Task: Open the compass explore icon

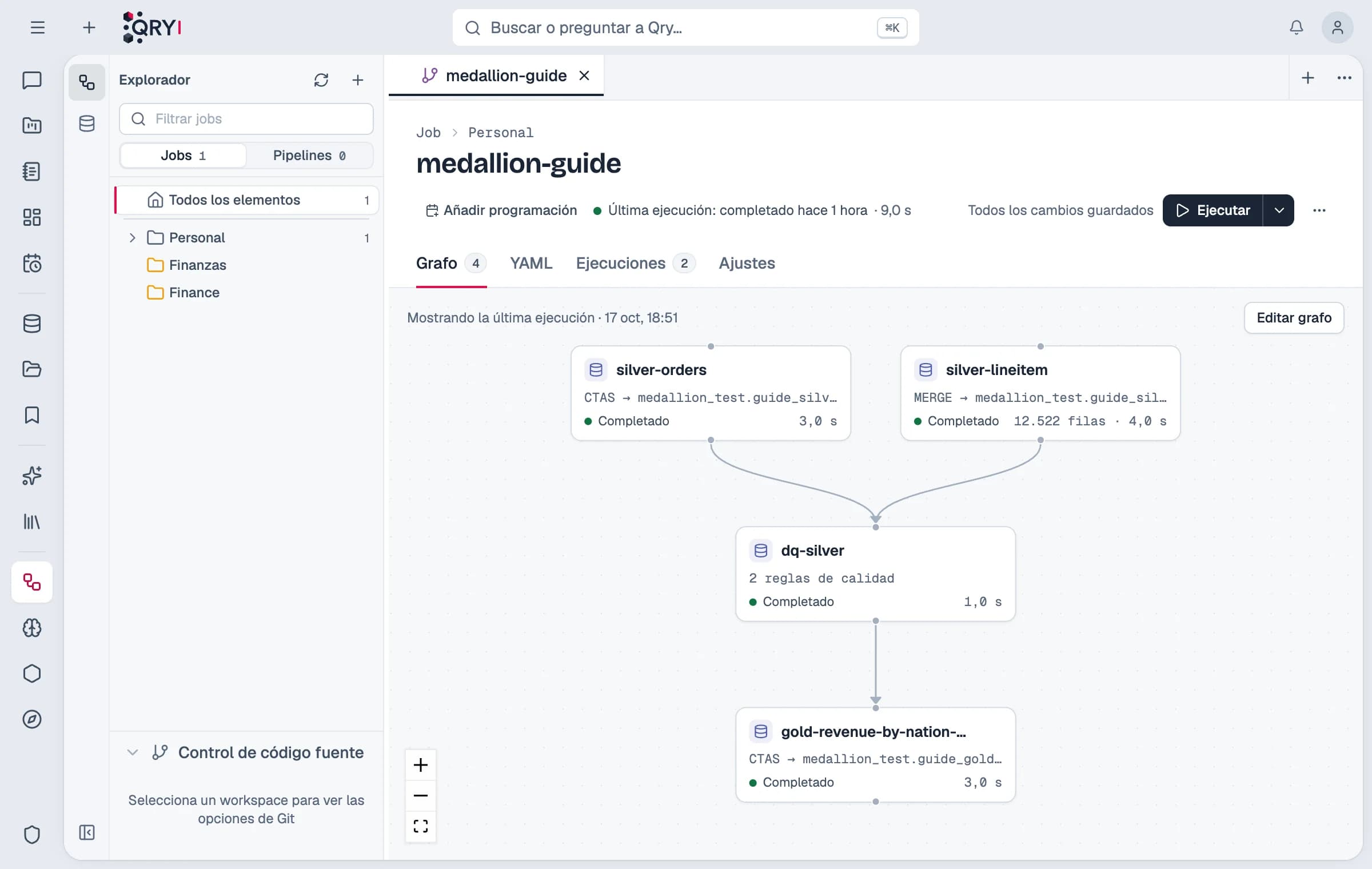Action: (32, 719)
